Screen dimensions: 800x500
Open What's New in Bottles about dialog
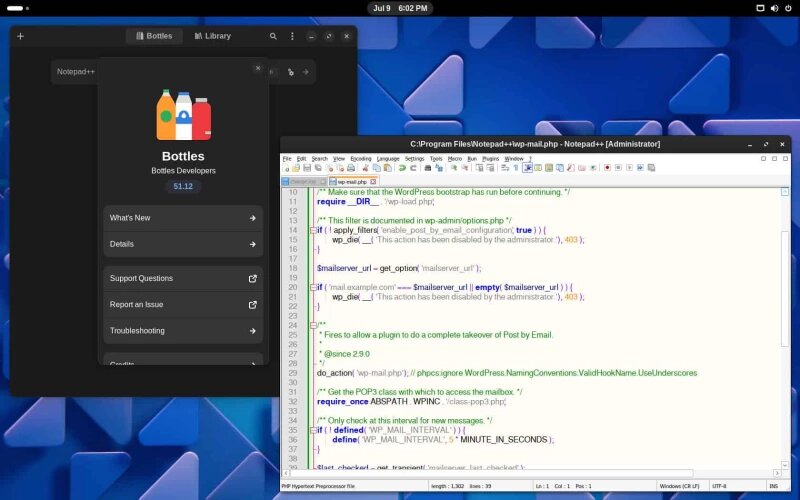183,218
